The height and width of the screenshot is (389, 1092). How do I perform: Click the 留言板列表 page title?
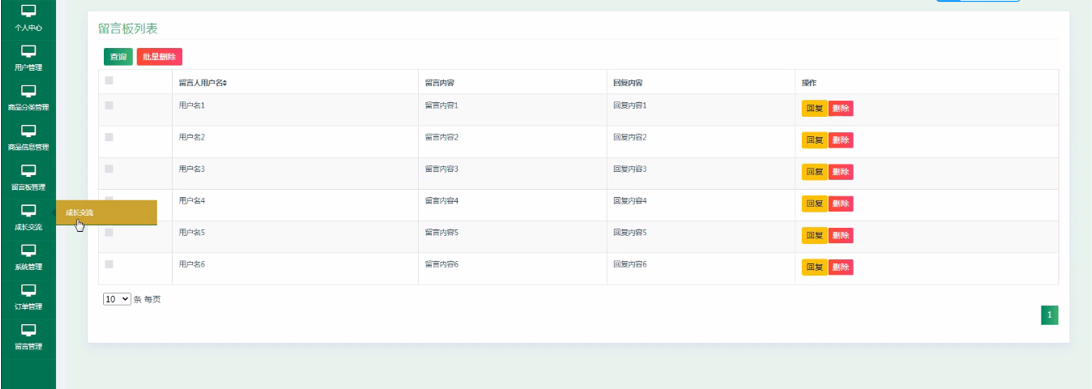click(127, 29)
